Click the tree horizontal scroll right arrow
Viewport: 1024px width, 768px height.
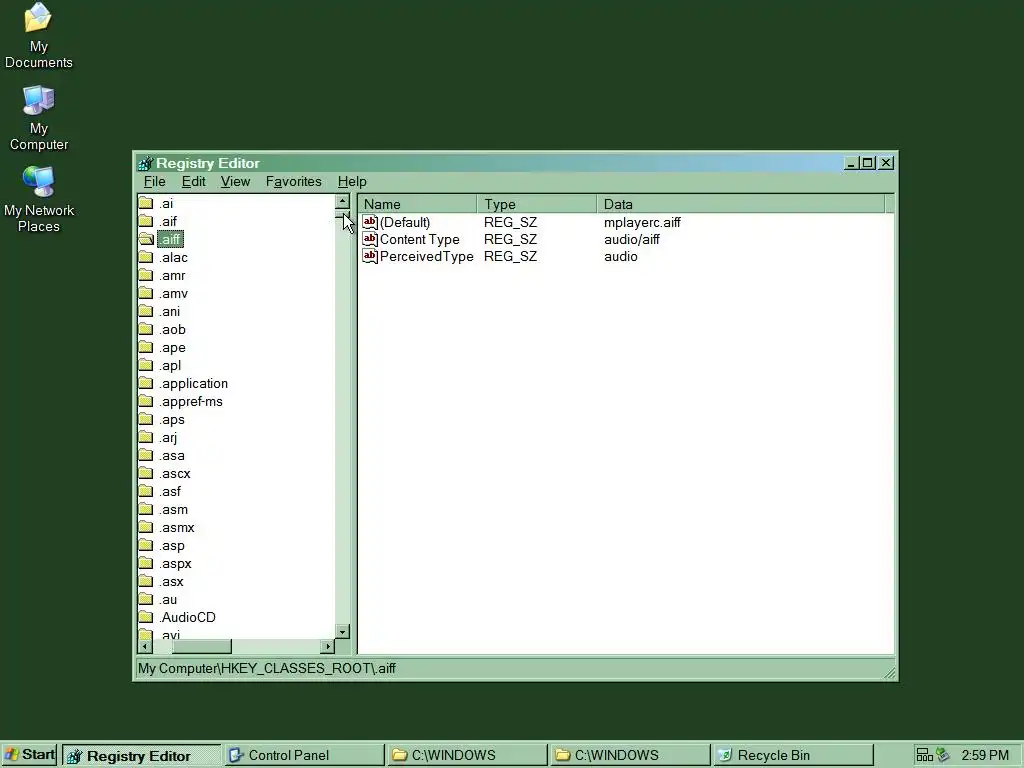(x=327, y=647)
